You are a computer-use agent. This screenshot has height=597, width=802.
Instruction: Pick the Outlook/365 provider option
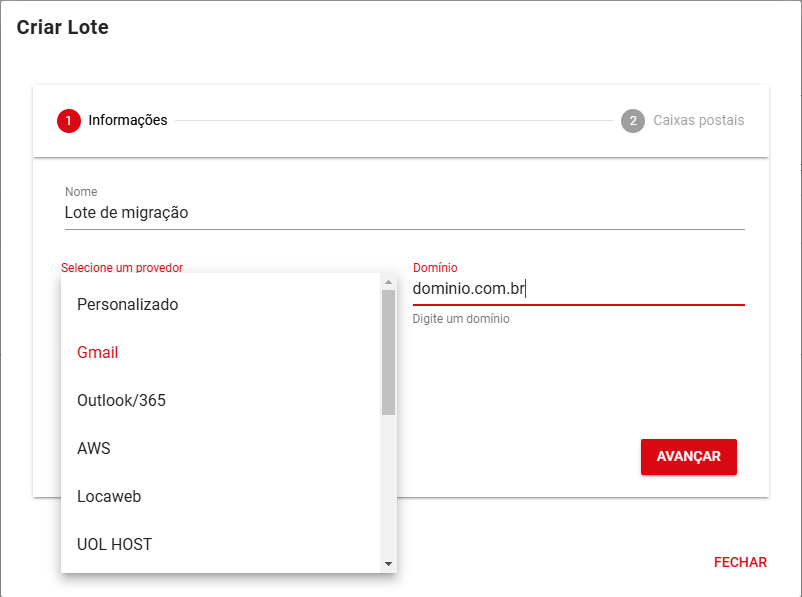click(x=121, y=400)
